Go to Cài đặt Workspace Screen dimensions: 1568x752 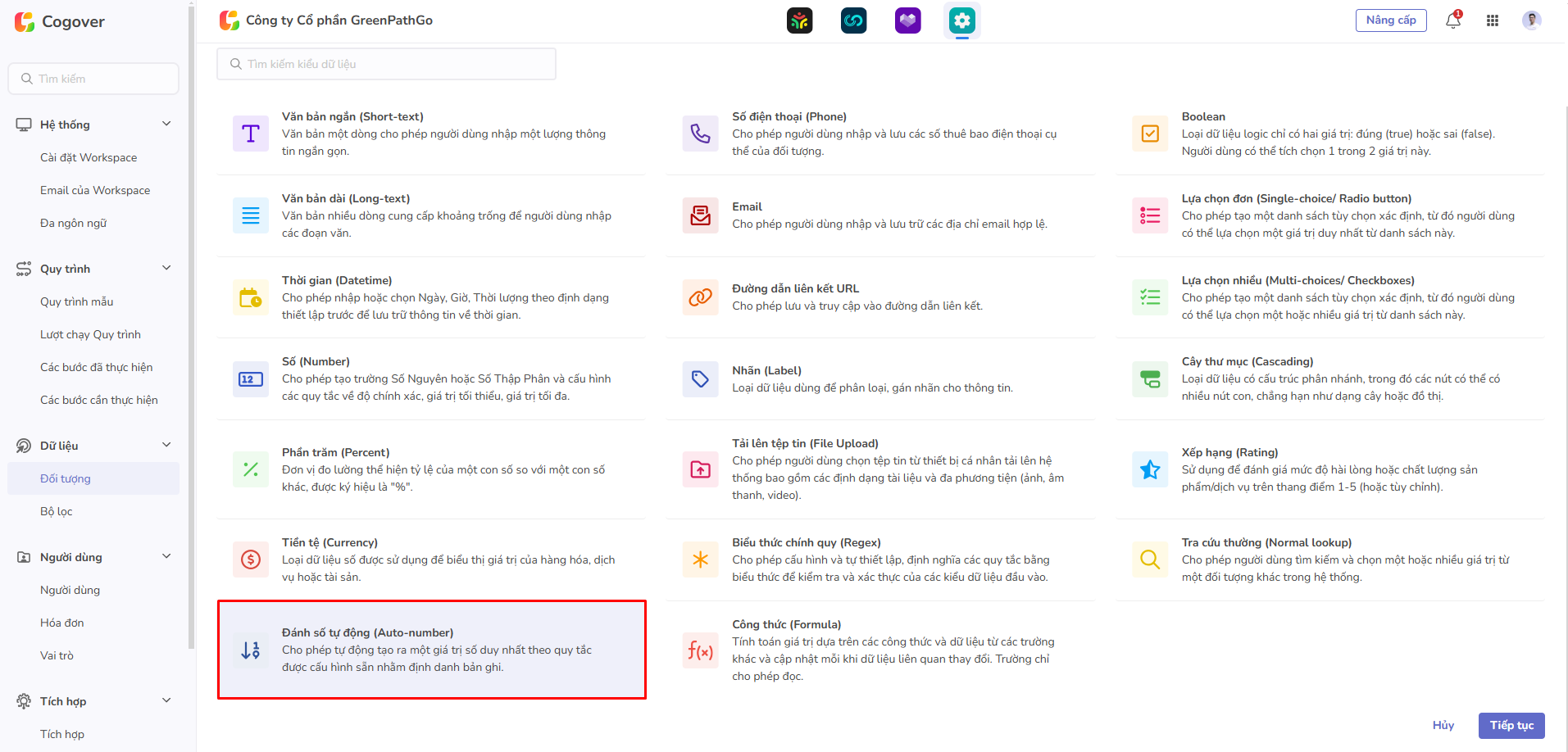(89, 157)
